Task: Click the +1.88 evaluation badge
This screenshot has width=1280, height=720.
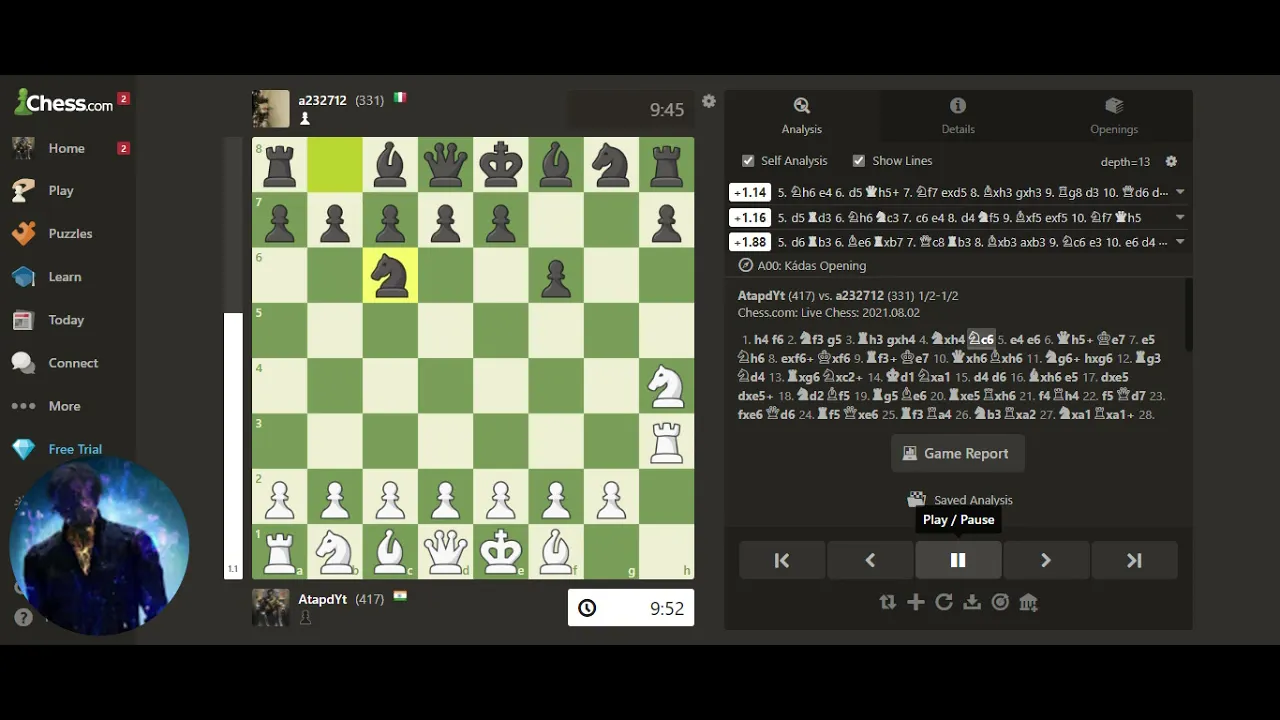Action: [749, 242]
